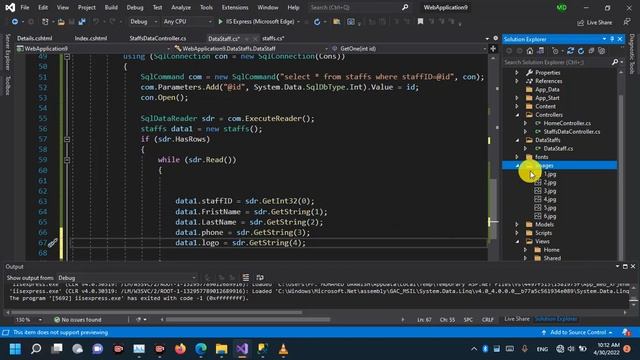Switch to staffs.cs tab

(x=273, y=38)
